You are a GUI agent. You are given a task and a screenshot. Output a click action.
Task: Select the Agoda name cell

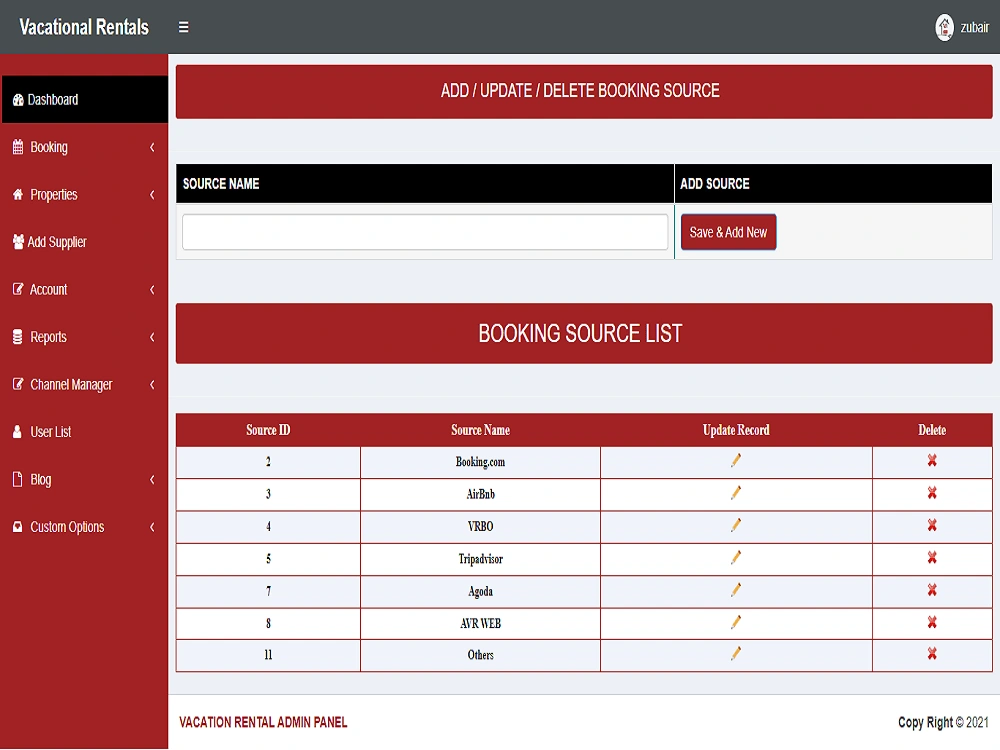(480, 591)
